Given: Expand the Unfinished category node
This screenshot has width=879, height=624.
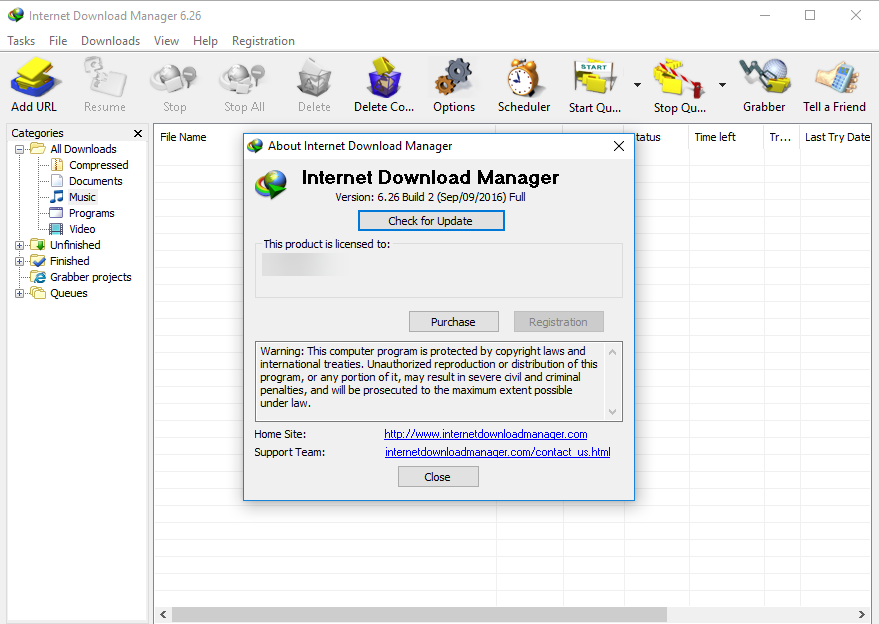Looking at the screenshot, I should (19, 245).
